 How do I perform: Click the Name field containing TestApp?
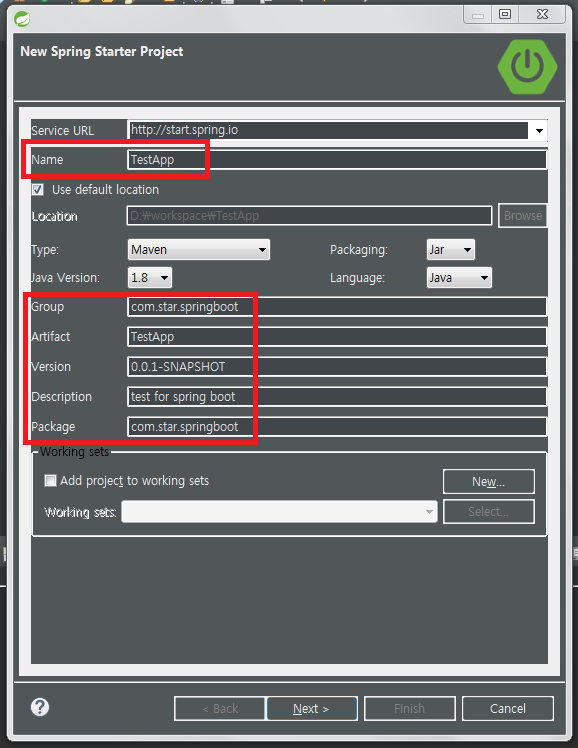coord(337,160)
